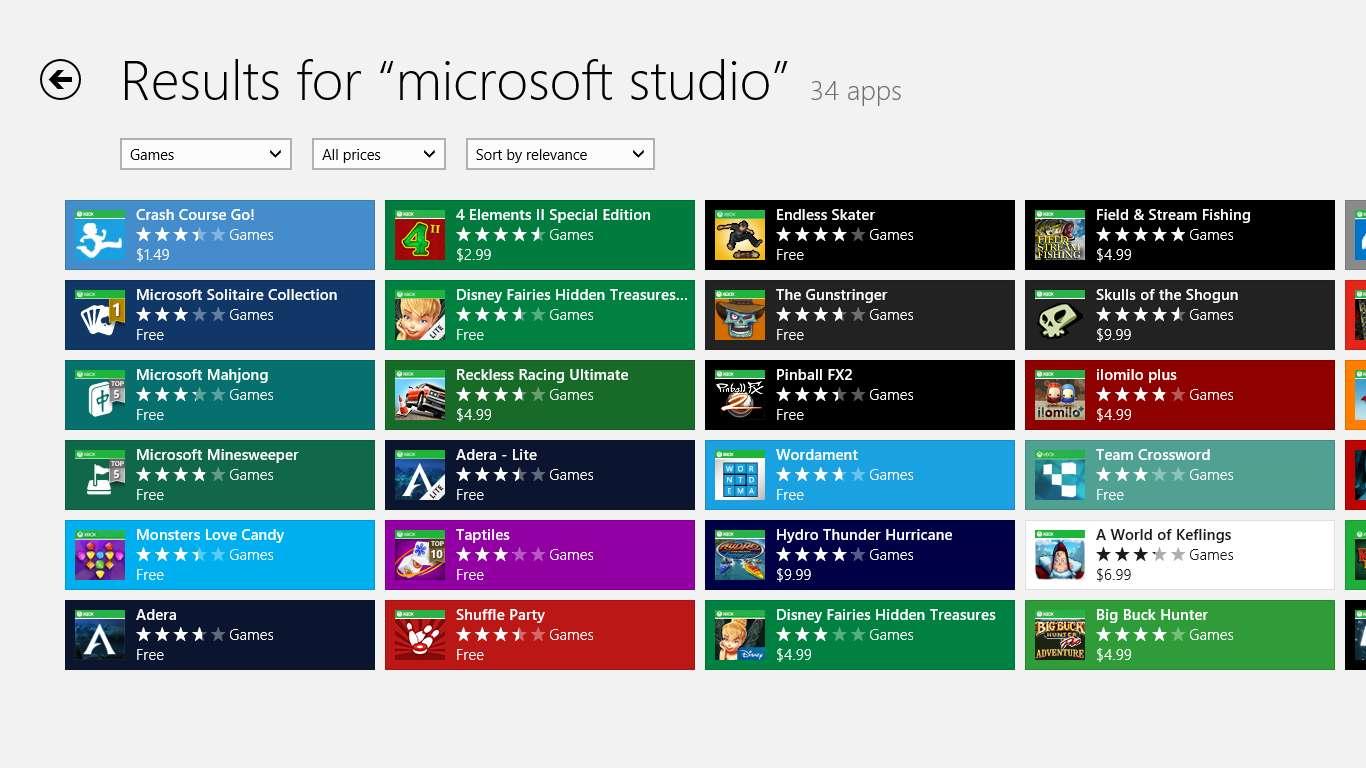
Task: Select the Disney Fairies Hidden Treasures Lite icon
Action: [x=420, y=315]
